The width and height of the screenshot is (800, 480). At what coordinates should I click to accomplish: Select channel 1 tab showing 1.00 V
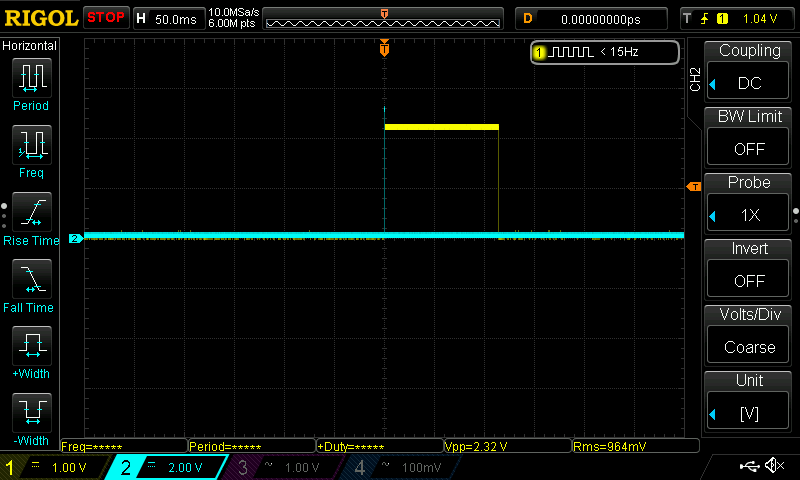click(54, 467)
